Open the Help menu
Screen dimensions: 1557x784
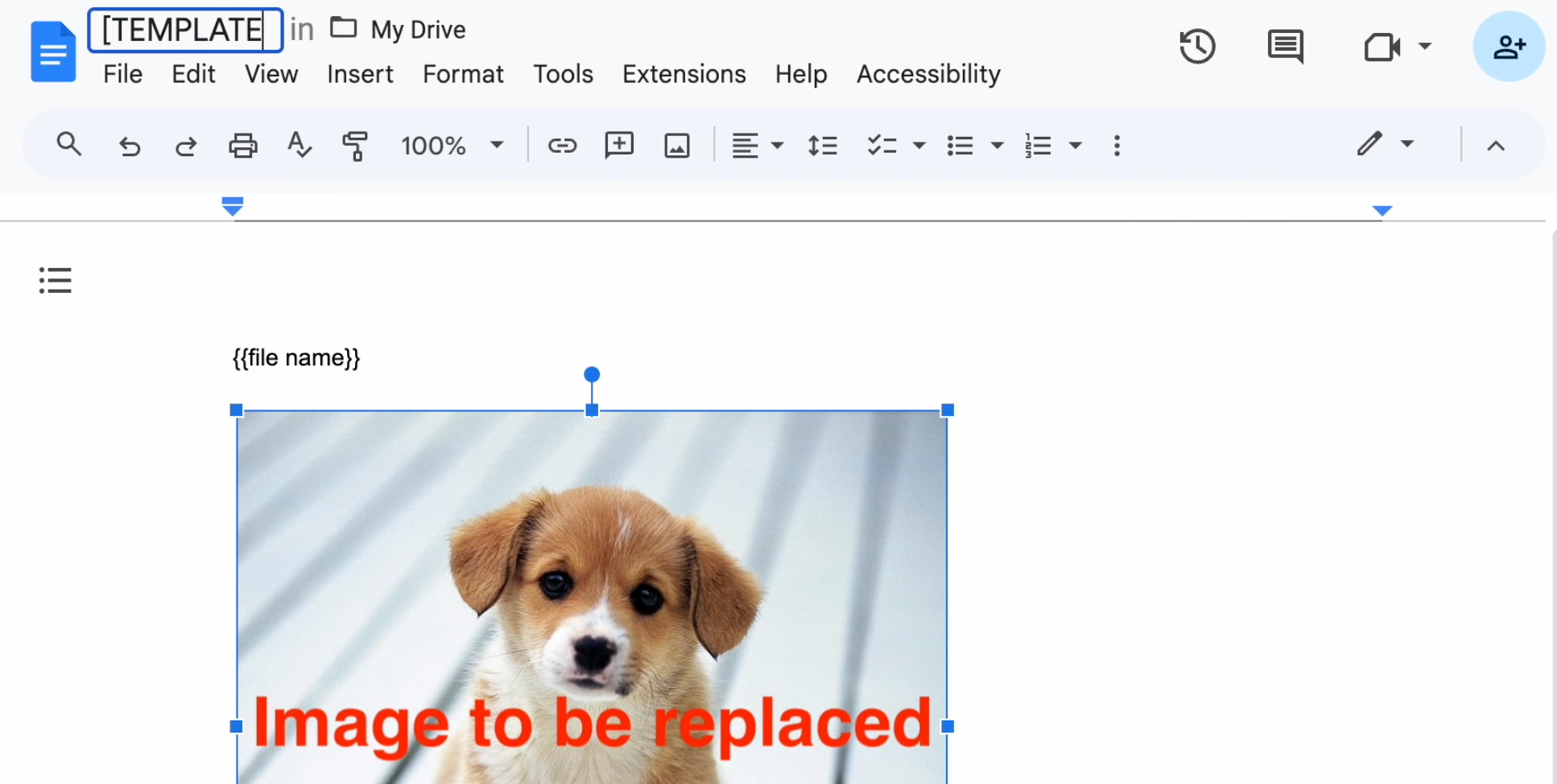coord(801,74)
